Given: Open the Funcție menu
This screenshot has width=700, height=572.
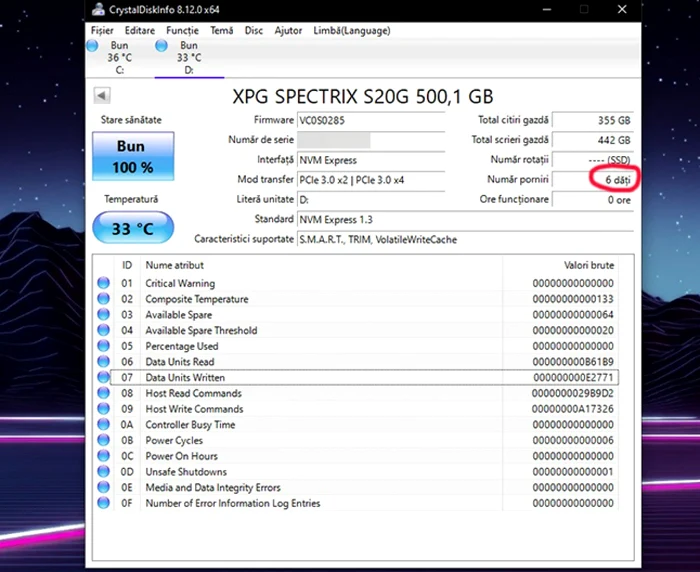Looking at the screenshot, I should tap(182, 30).
